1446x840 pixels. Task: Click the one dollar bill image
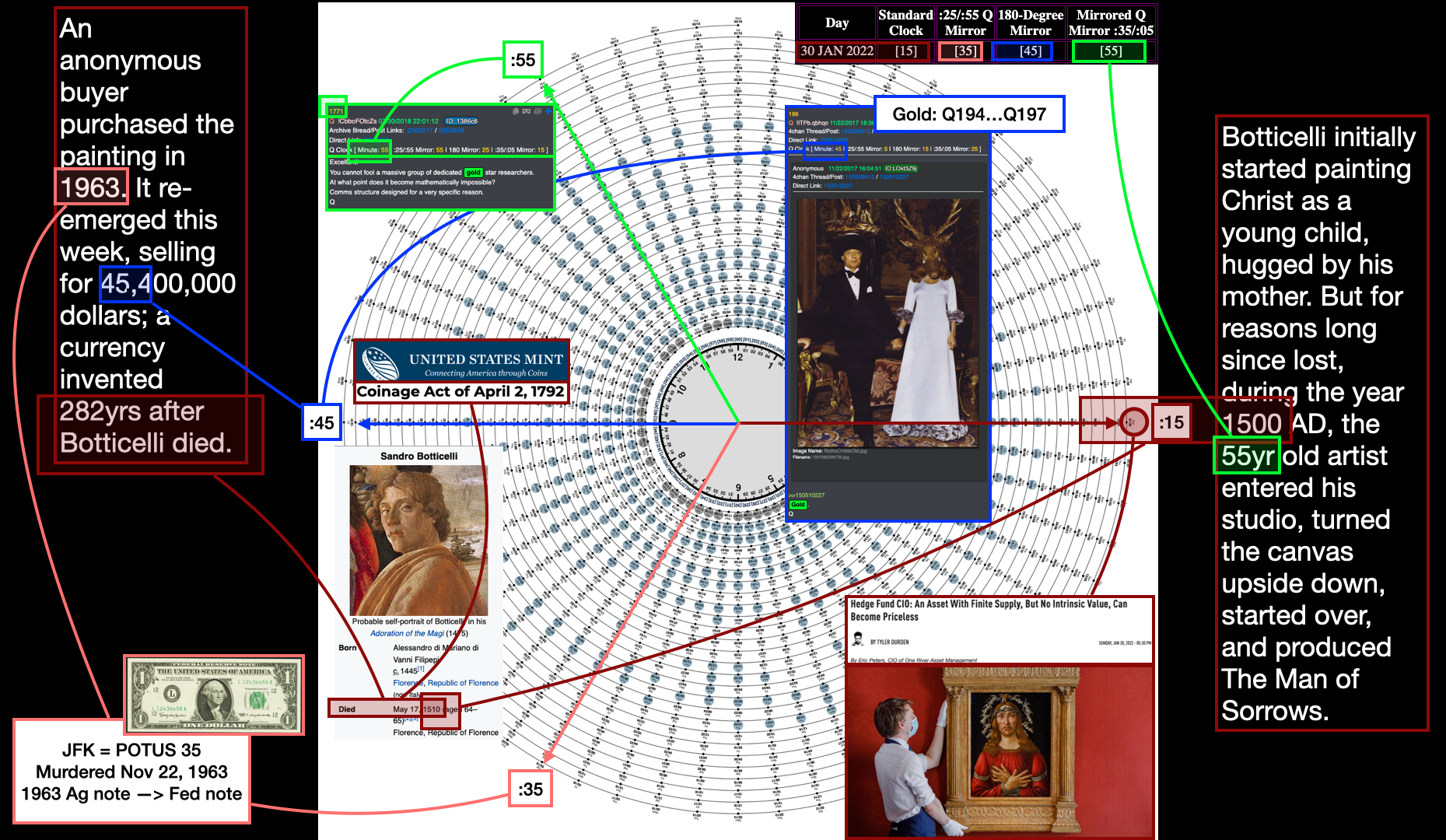point(213,694)
